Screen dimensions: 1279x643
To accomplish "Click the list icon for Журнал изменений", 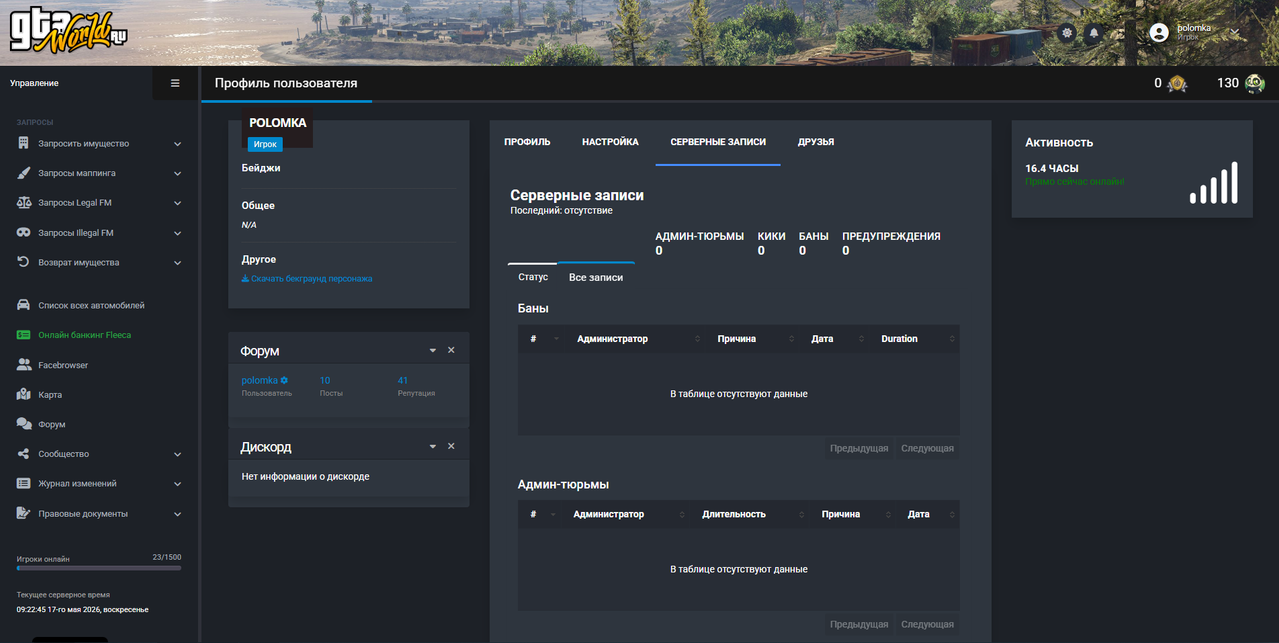I will coord(24,483).
